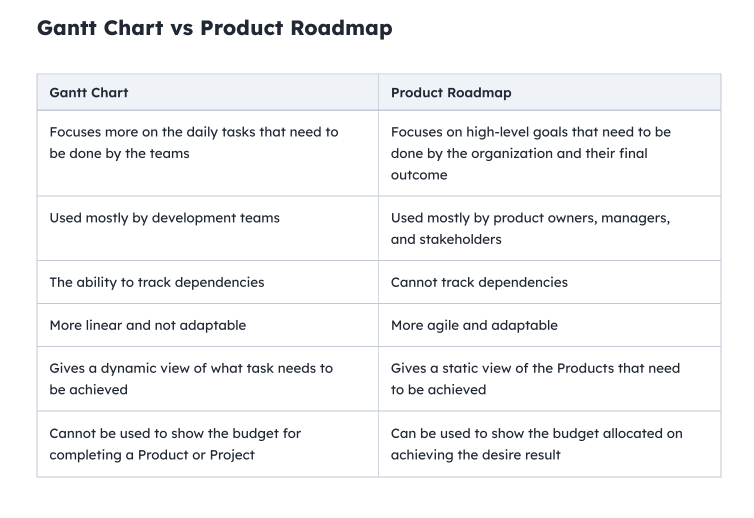Click the "Gives a dynamic view" cell
The height and width of the screenshot is (518, 754).
[x=191, y=378]
